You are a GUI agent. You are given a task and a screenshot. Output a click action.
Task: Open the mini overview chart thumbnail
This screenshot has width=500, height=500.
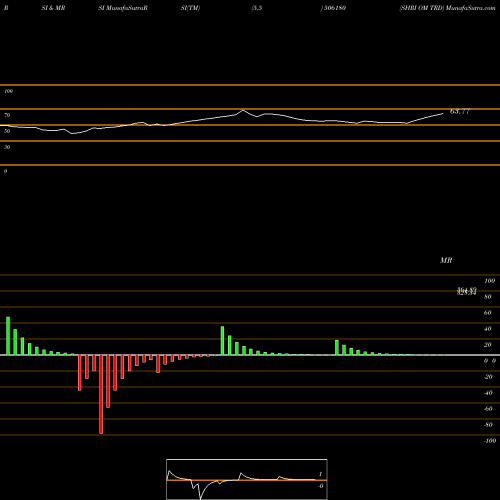pyautogui.click(x=247, y=479)
